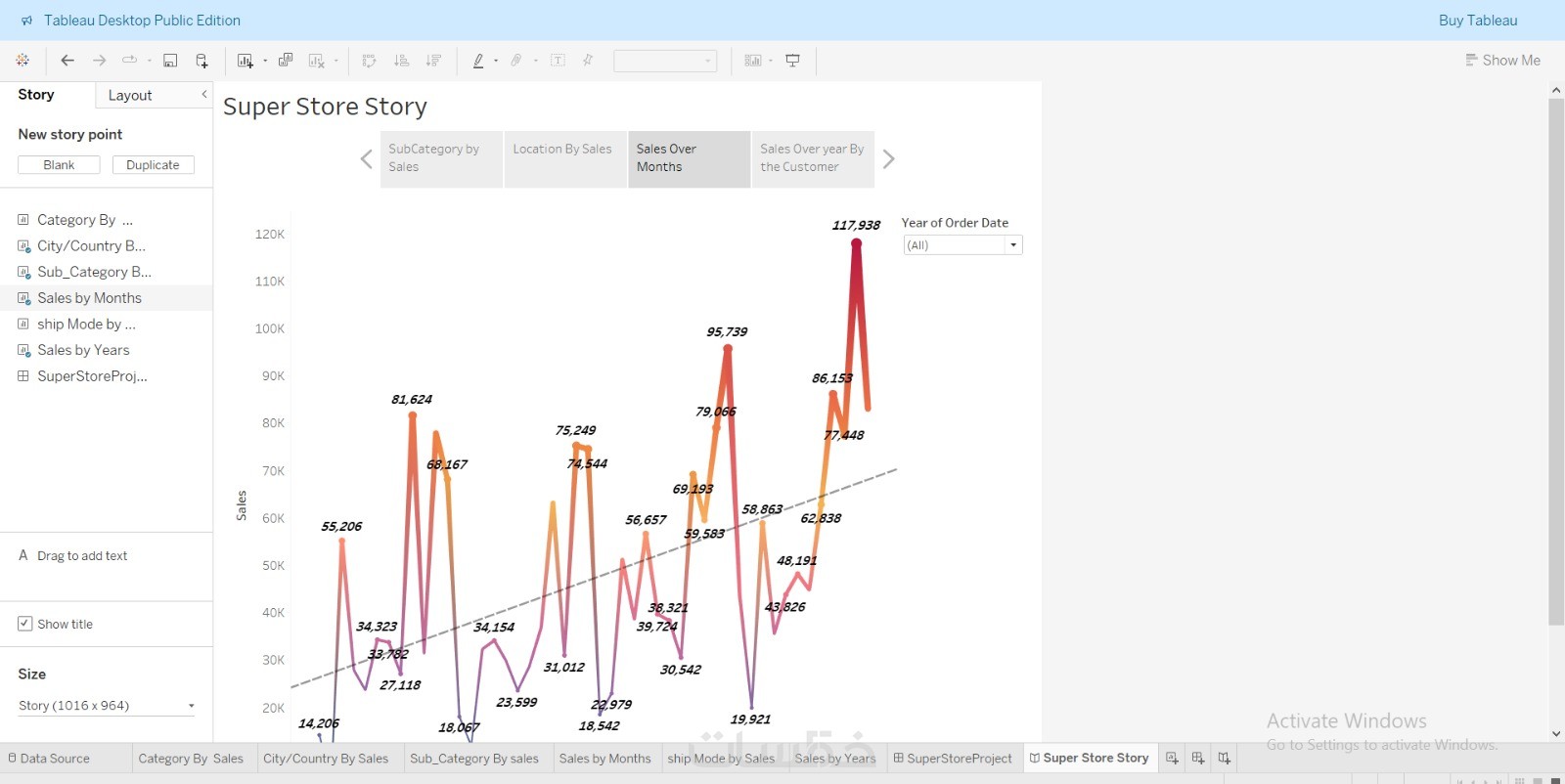Toggle the Show title checkbox
The height and width of the screenshot is (784, 1565).
click(x=25, y=624)
